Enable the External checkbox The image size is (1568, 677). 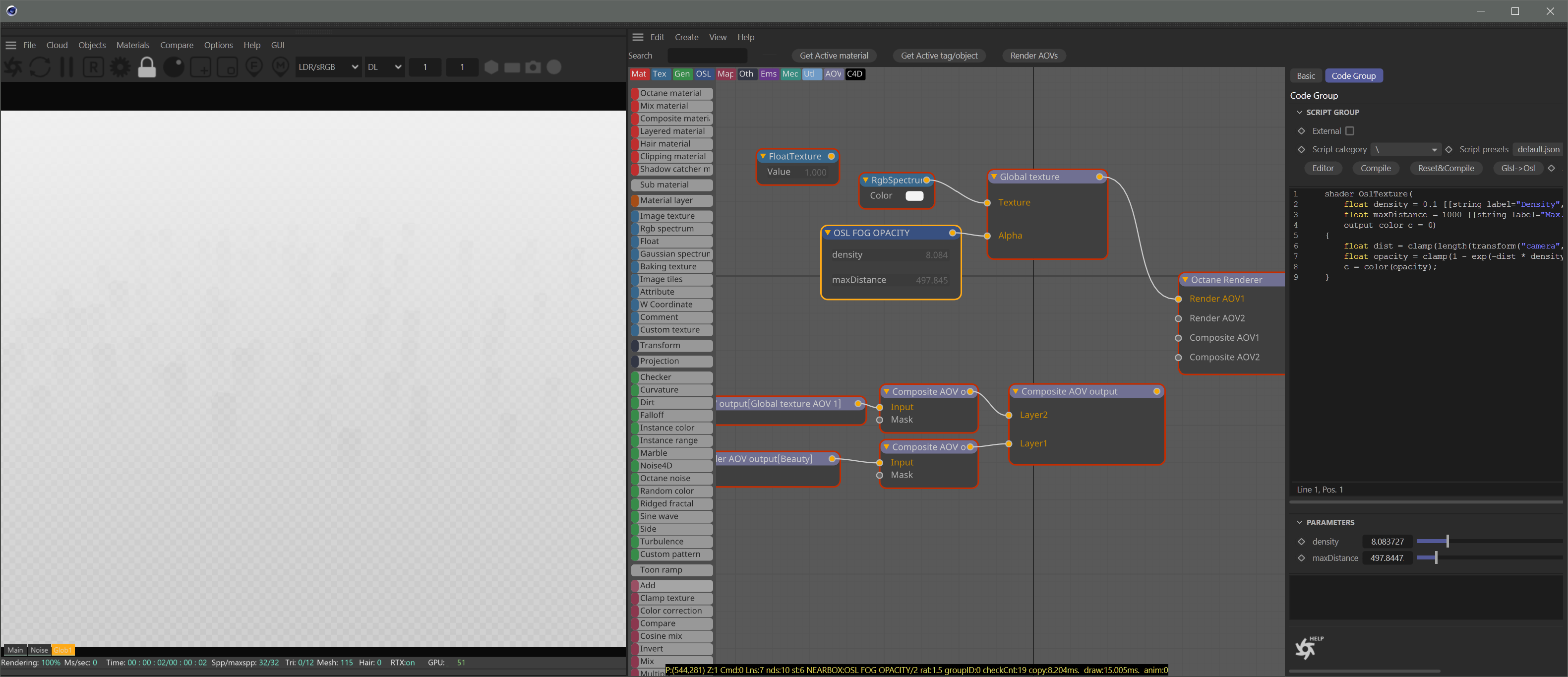pyautogui.click(x=1349, y=131)
